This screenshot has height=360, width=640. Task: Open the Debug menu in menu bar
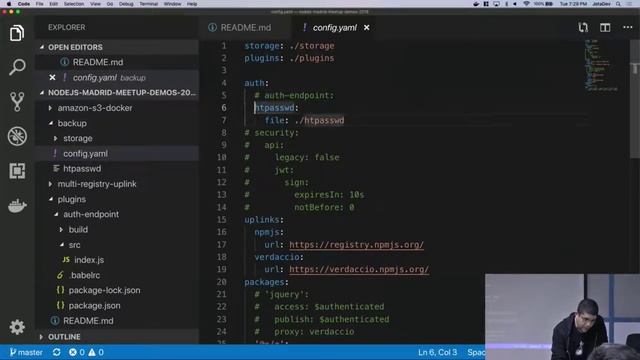[126, 4]
